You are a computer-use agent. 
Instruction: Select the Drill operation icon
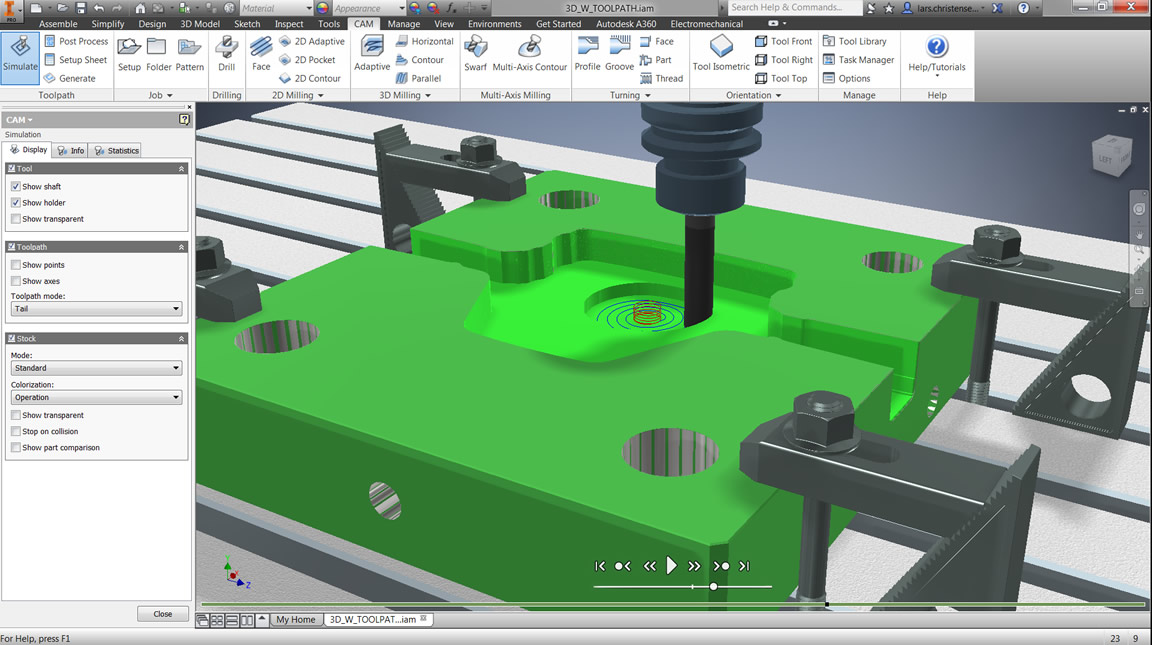tap(227, 55)
